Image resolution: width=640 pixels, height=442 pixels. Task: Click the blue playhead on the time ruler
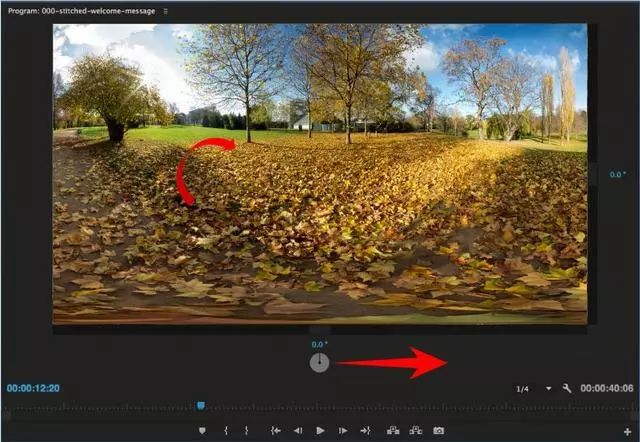point(201,406)
